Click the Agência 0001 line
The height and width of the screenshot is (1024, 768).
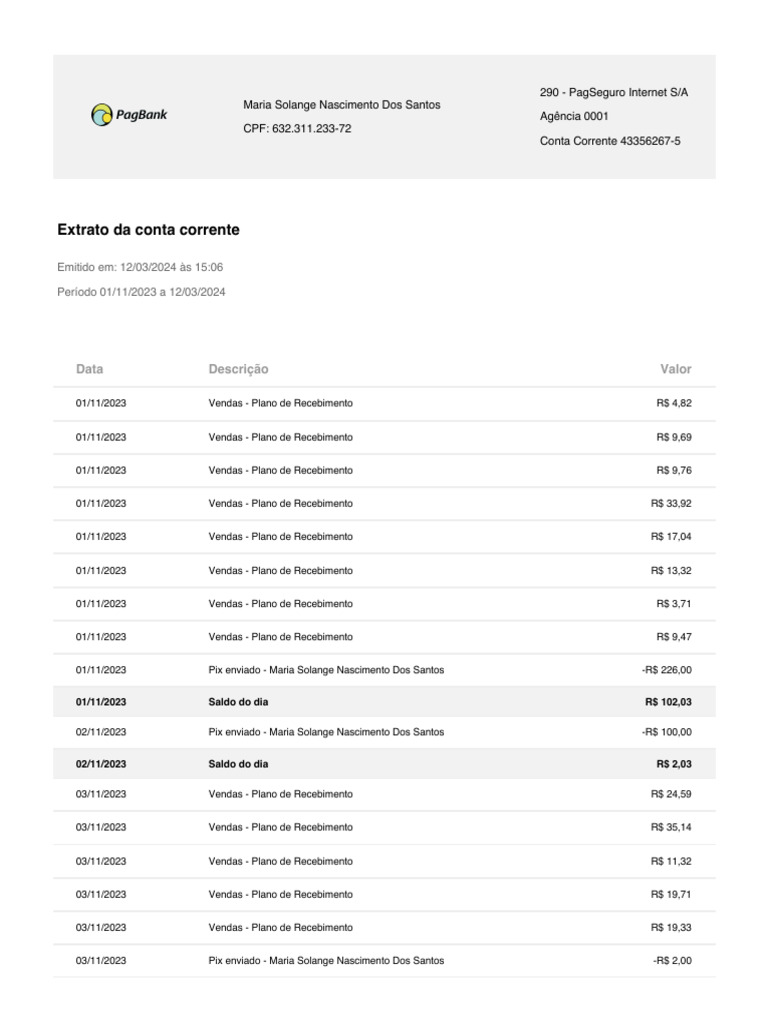(x=574, y=116)
